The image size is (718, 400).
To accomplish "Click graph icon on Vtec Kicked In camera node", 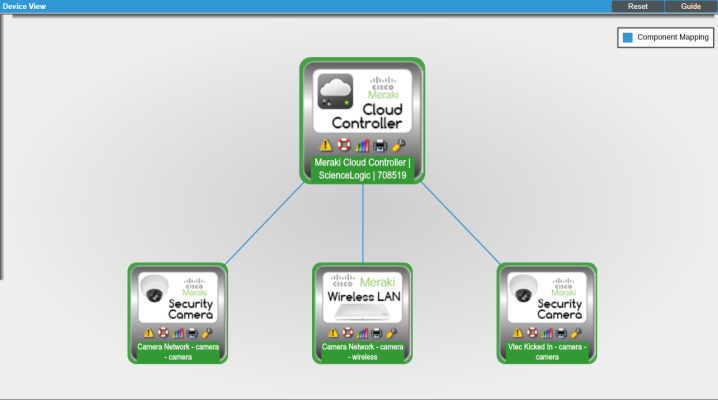I will 547,333.
